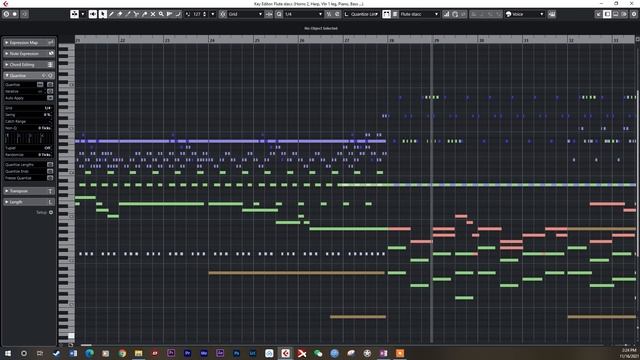Open Adobe Premiere Pro from taskbar
This screenshot has width=640, height=360.
click(x=187, y=353)
